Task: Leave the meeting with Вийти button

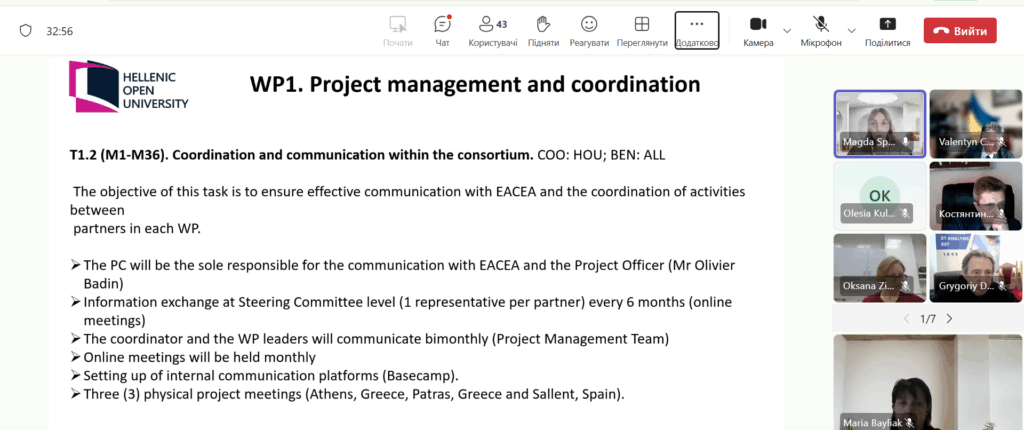Action: click(x=960, y=31)
